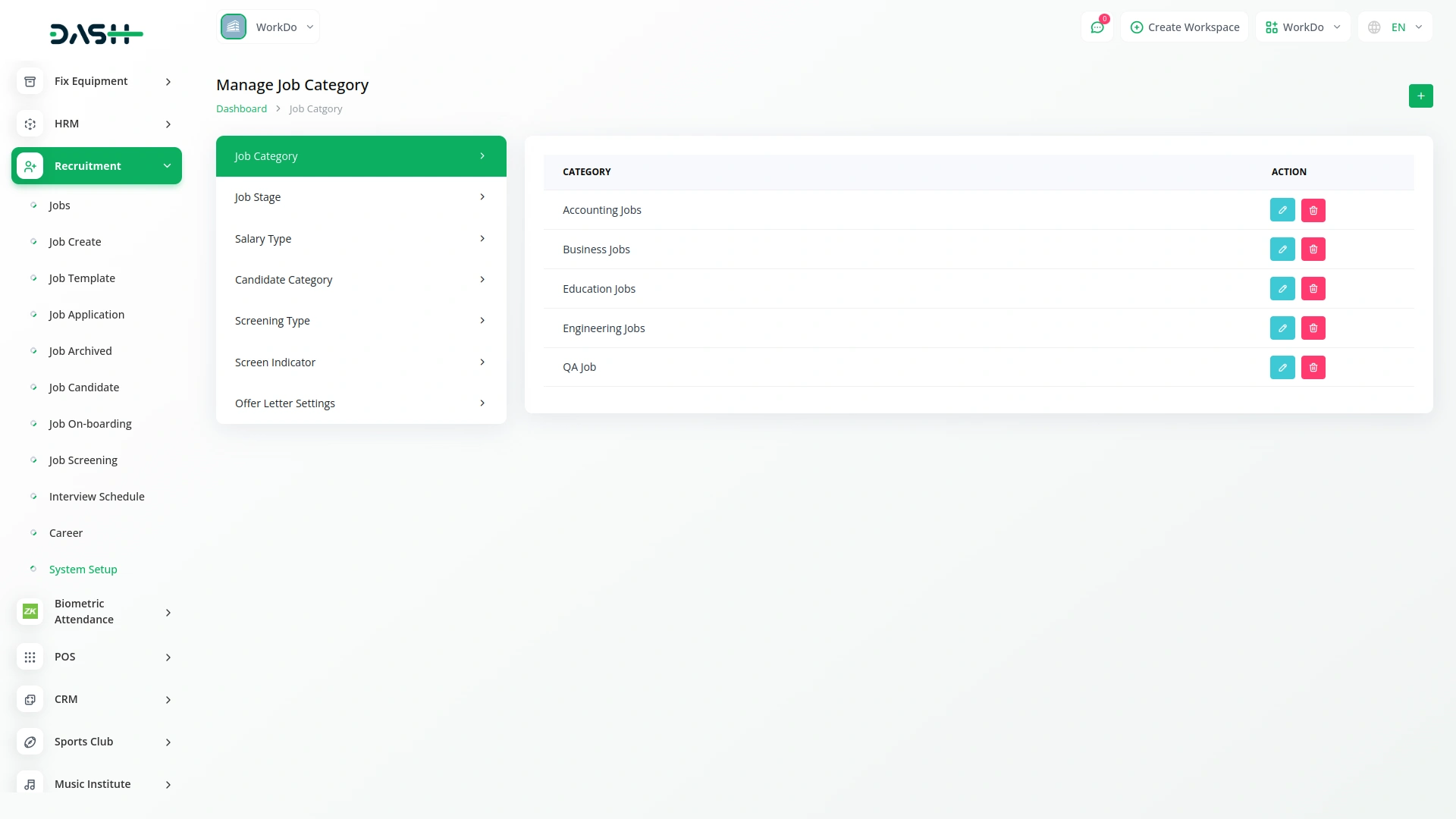
Task: Delete the Accounting Jobs category
Action: [1313, 210]
